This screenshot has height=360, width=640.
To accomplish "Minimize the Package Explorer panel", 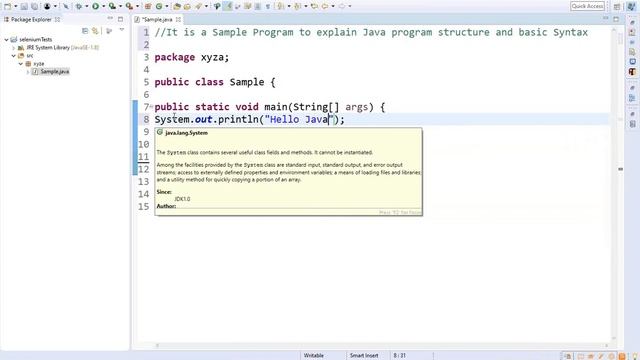I will [110, 19].
